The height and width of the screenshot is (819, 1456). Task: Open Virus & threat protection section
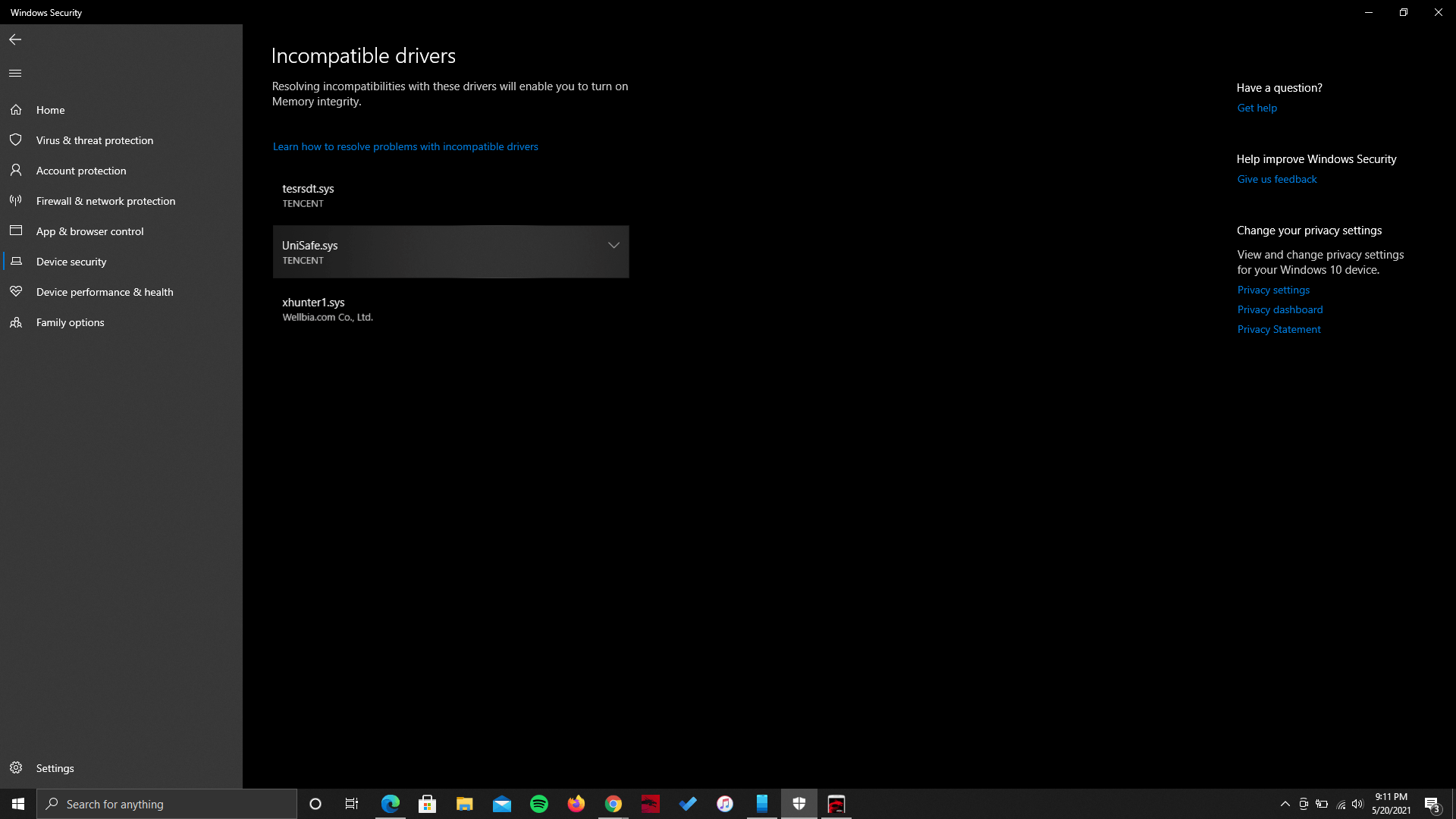coord(95,139)
